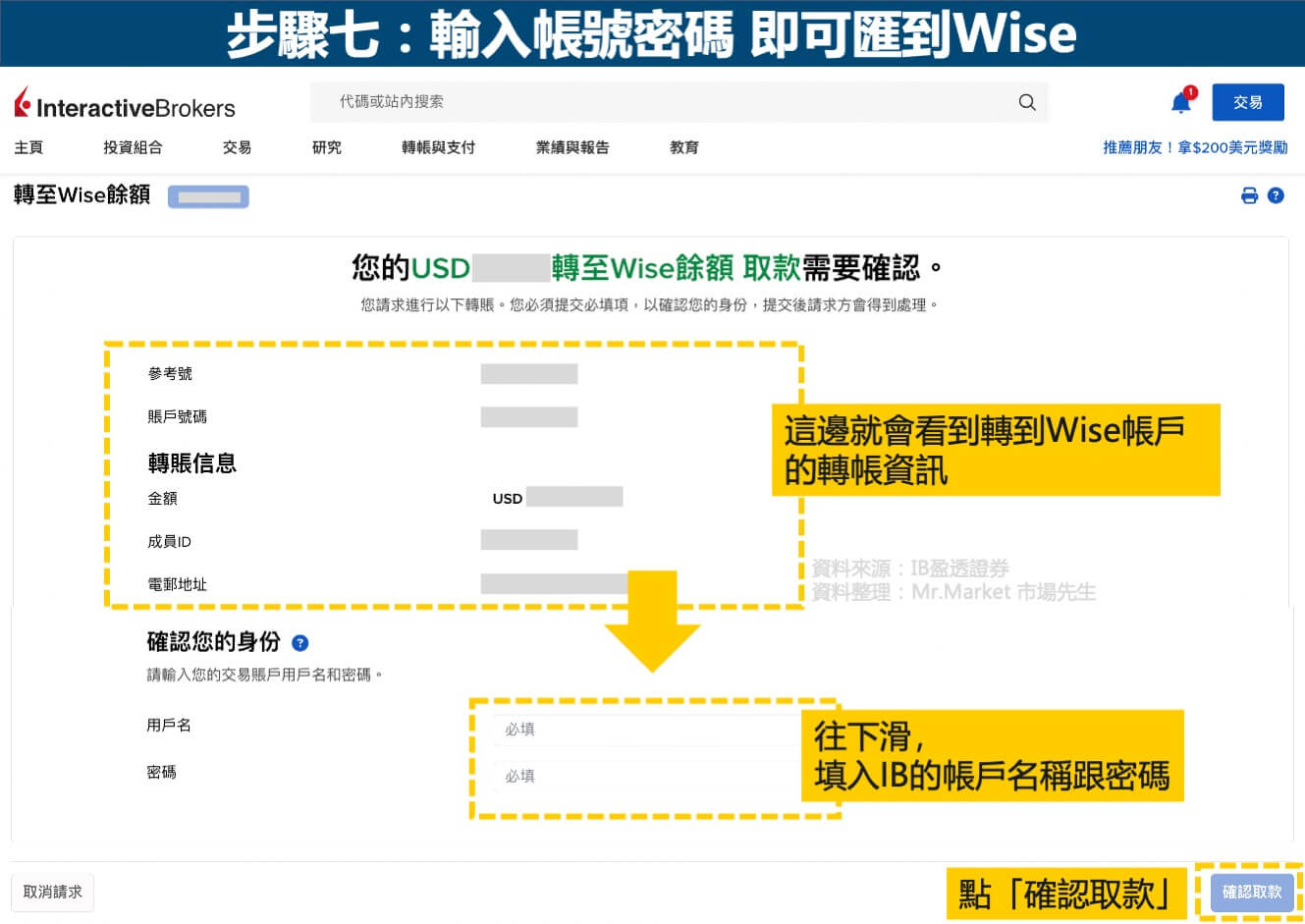Click the 確認取款 button
Viewport: 1305px width, 924px height.
[1252, 892]
